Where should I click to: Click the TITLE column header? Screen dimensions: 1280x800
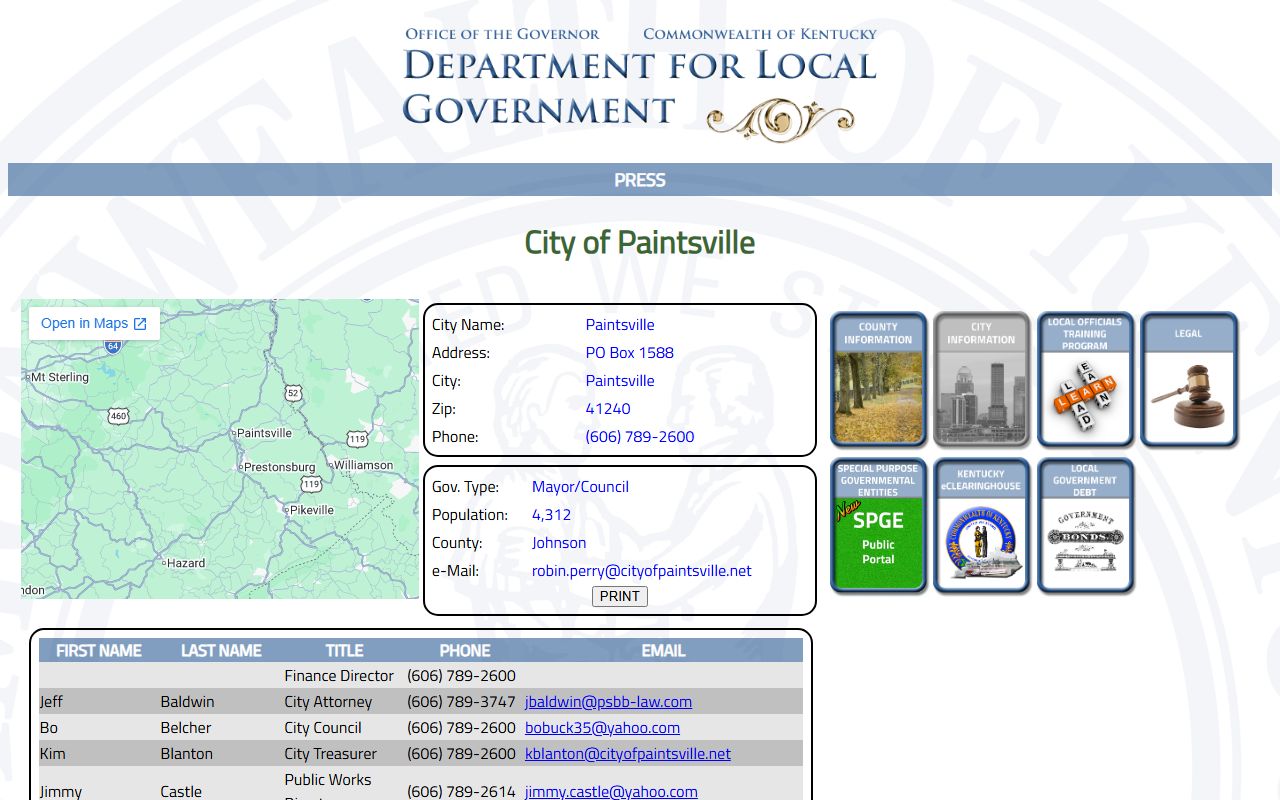[x=344, y=650]
